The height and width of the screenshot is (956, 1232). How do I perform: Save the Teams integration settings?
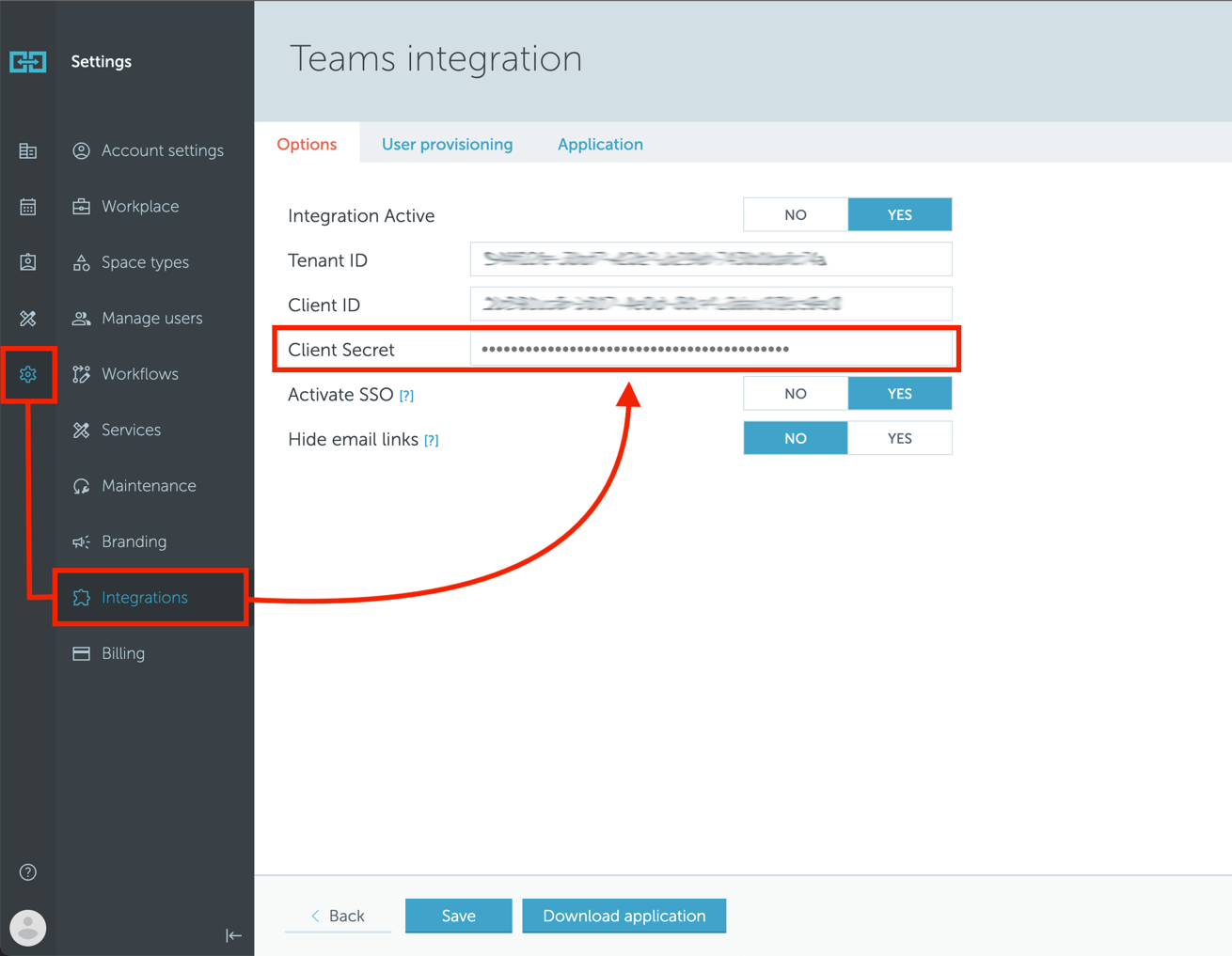(458, 916)
